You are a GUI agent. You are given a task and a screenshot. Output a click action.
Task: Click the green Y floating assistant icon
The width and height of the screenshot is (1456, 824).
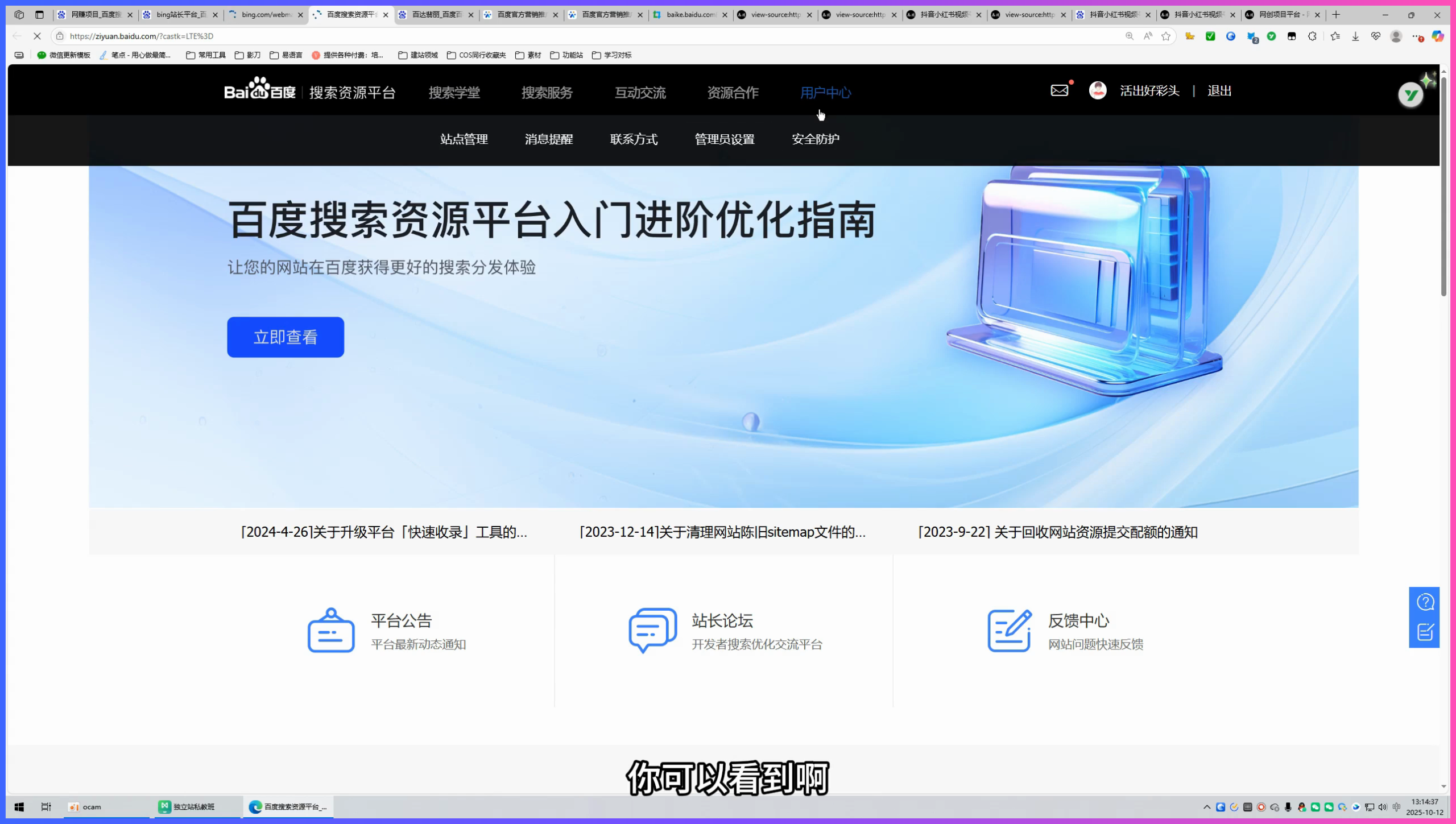pyautogui.click(x=1411, y=95)
